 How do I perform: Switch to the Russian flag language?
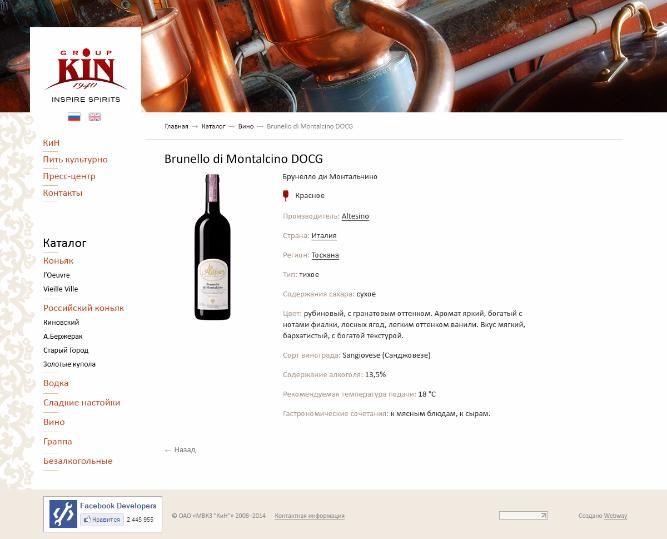coord(74,117)
